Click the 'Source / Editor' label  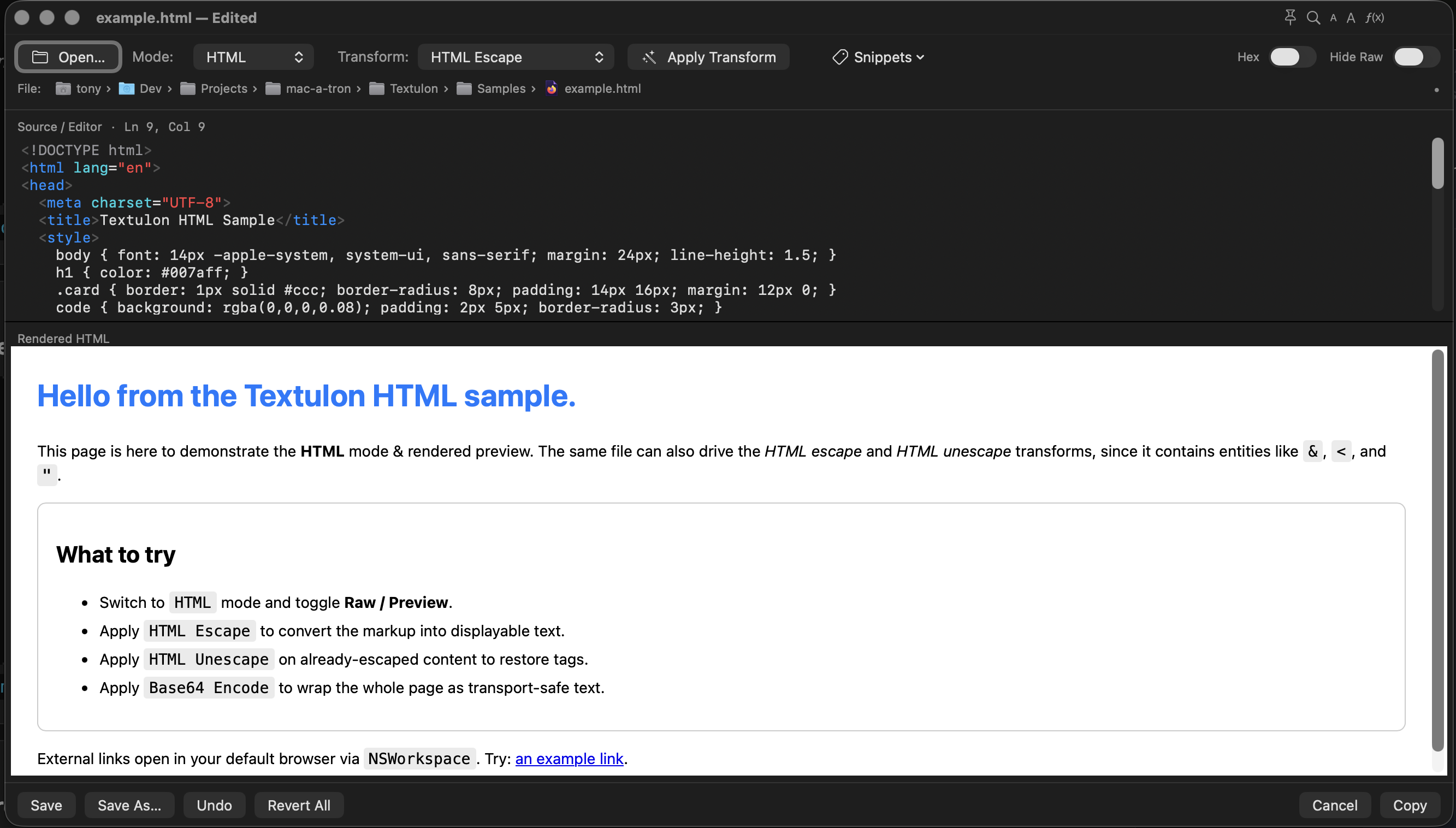60,127
